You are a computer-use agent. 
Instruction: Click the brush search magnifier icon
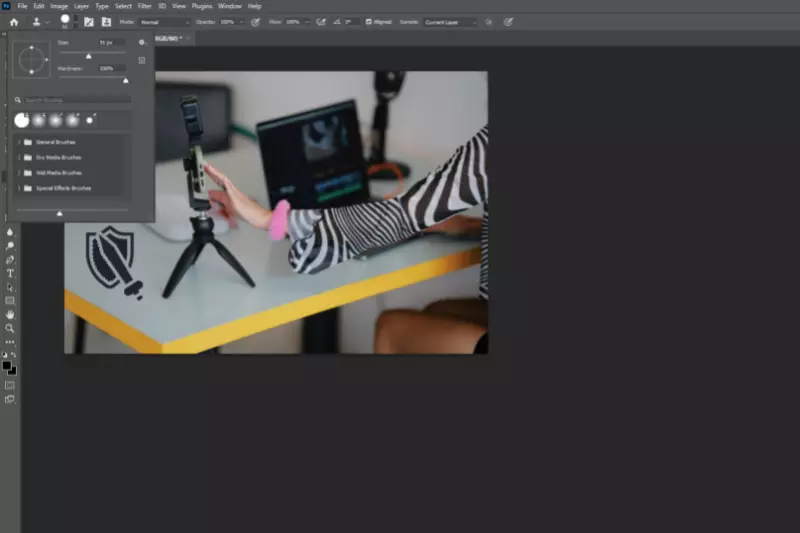point(18,100)
